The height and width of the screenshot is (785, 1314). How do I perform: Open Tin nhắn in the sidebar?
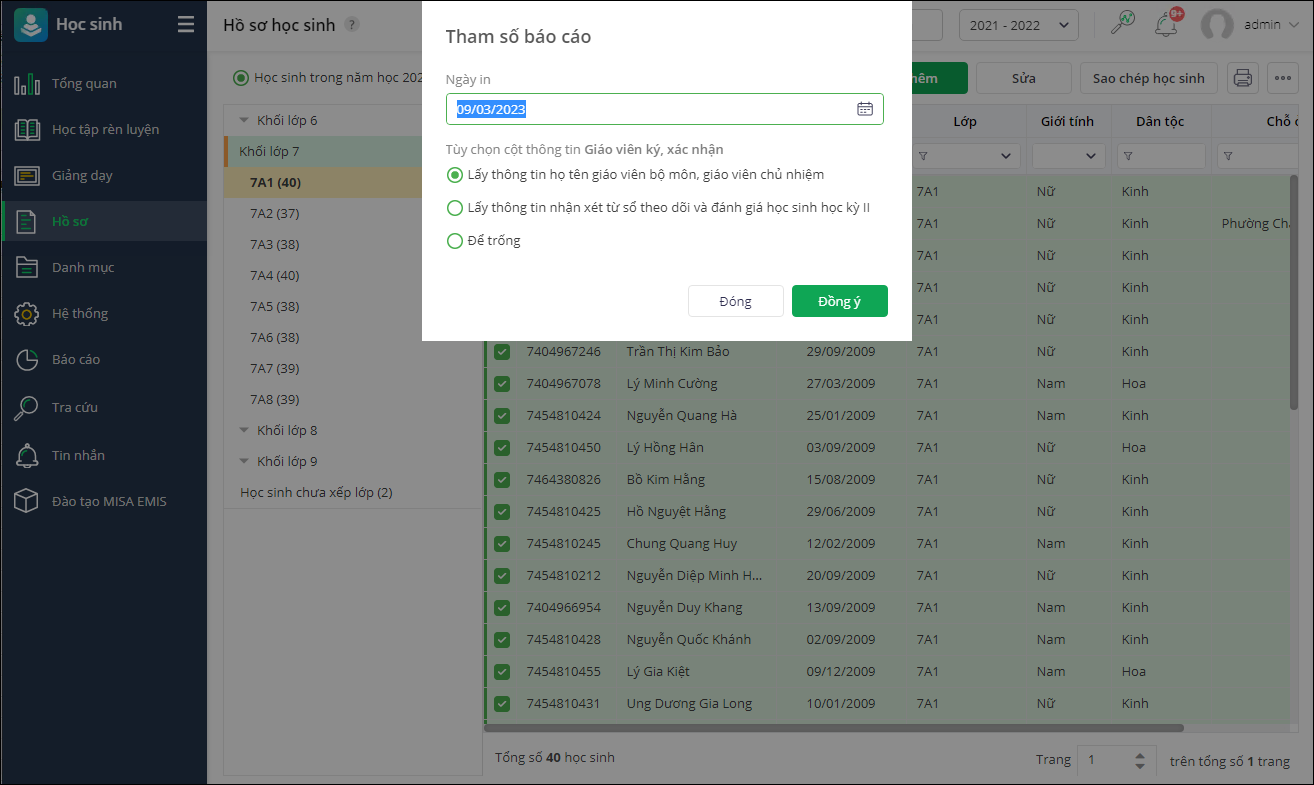click(x=104, y=455)
